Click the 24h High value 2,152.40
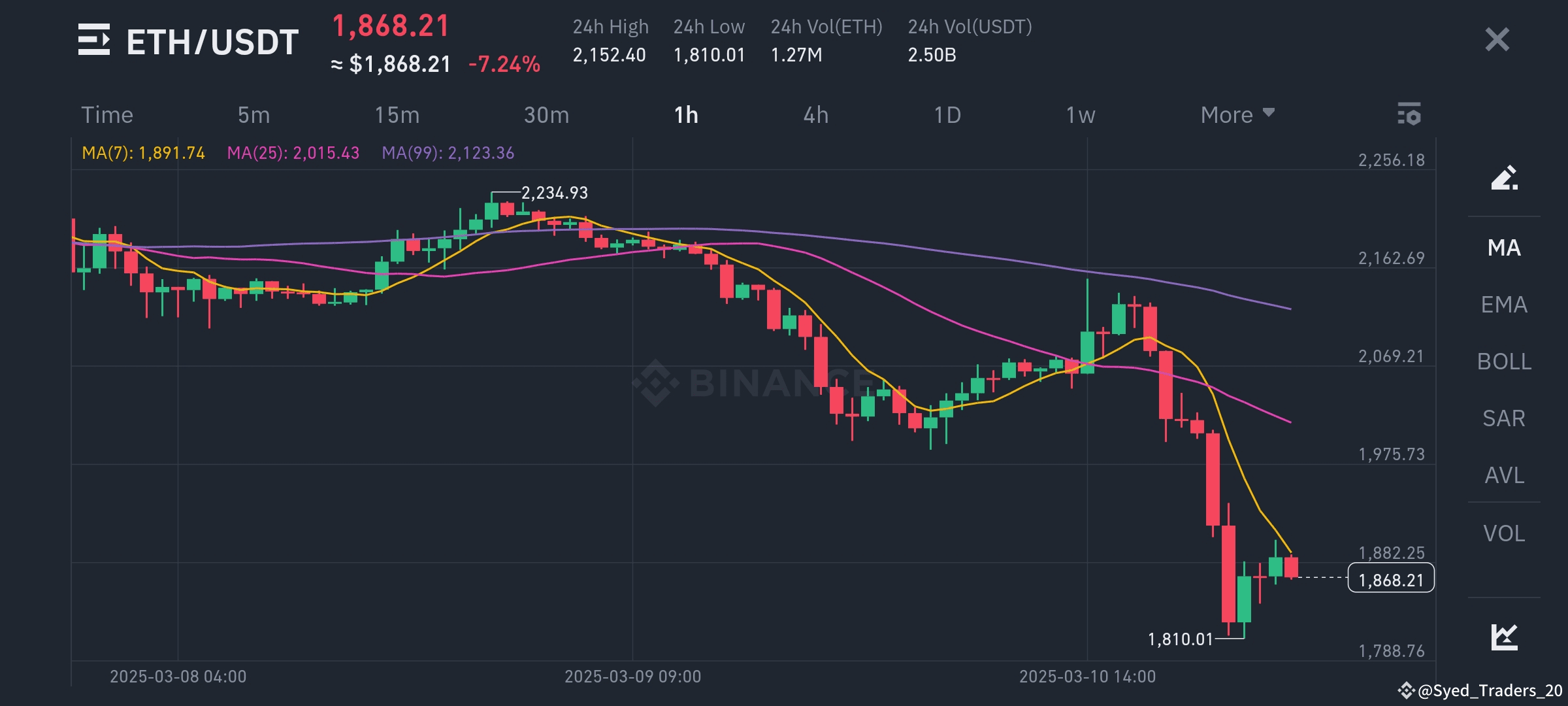 [x=609, y=55]
